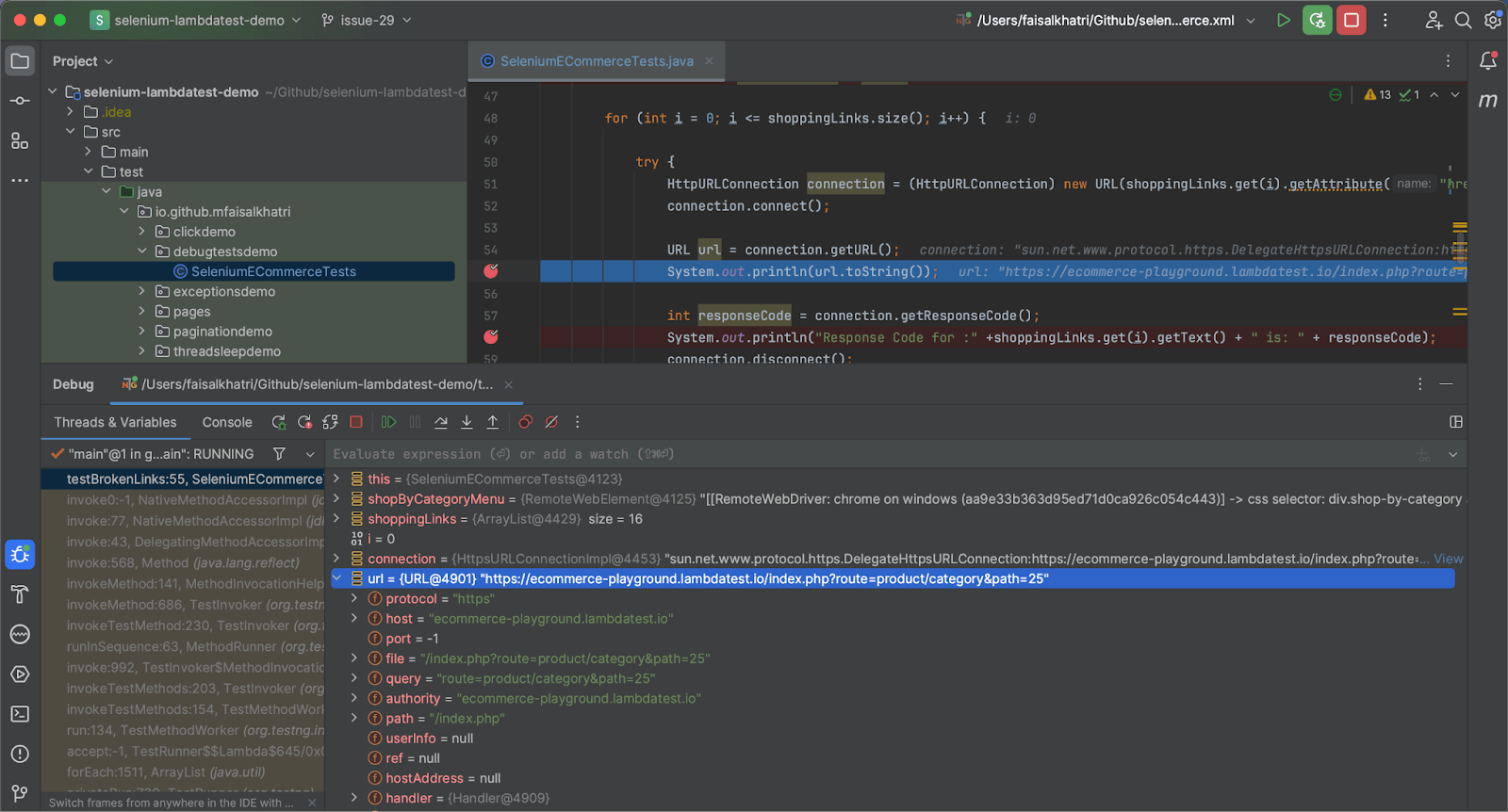Viewport: 1508px width, 812px height.
Task: Click the View link for connection value
Action: 1448,559
